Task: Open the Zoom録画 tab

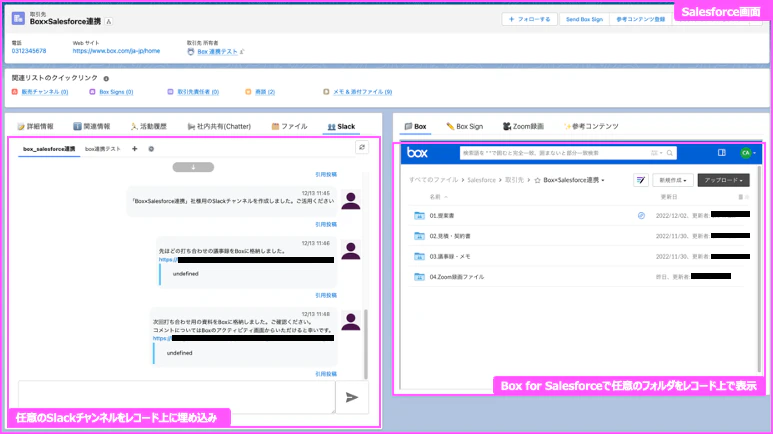Action: coord(523,127)
